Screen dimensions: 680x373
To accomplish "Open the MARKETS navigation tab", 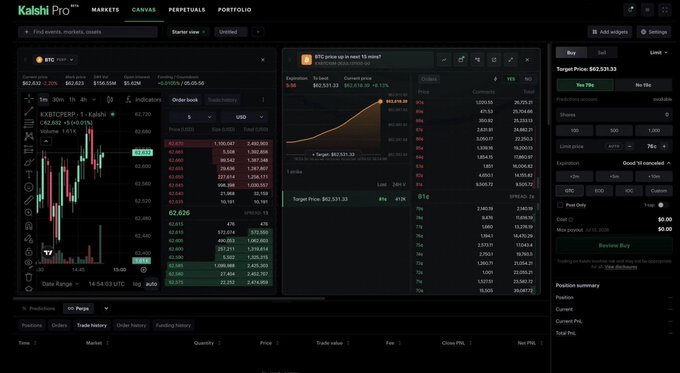I will point(105,10).
